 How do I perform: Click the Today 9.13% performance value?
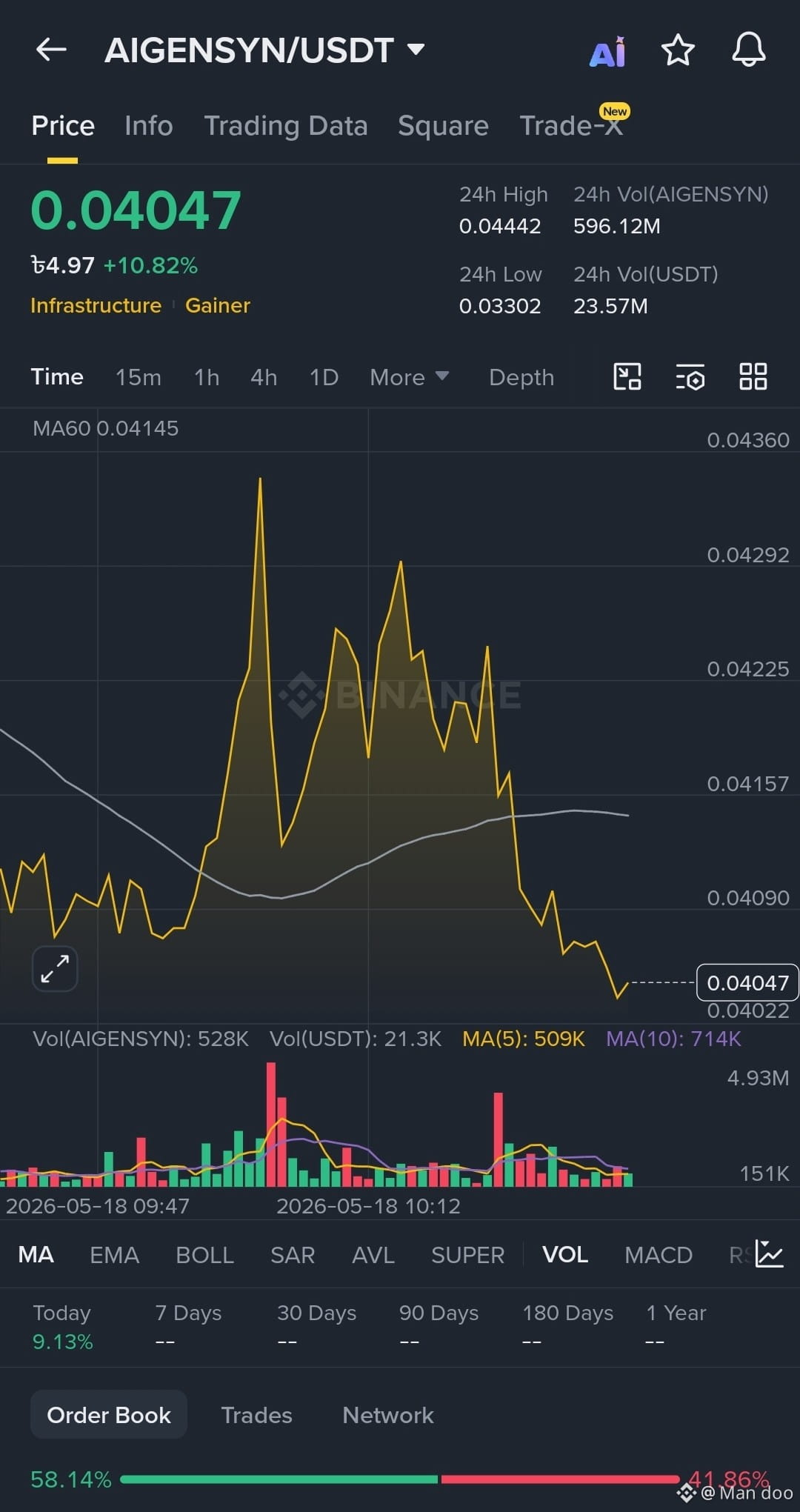tap(63, 1342)
